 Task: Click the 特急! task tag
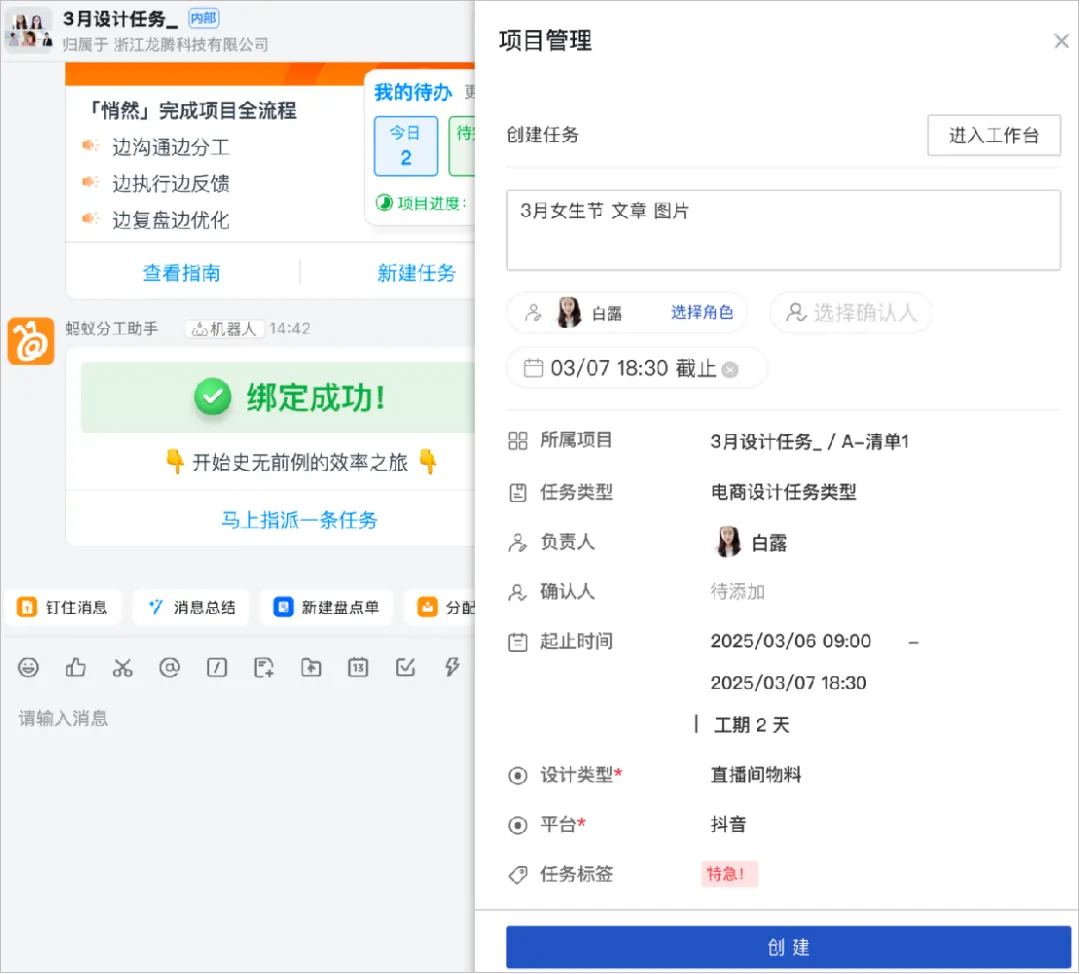click(x=729, y=874)
